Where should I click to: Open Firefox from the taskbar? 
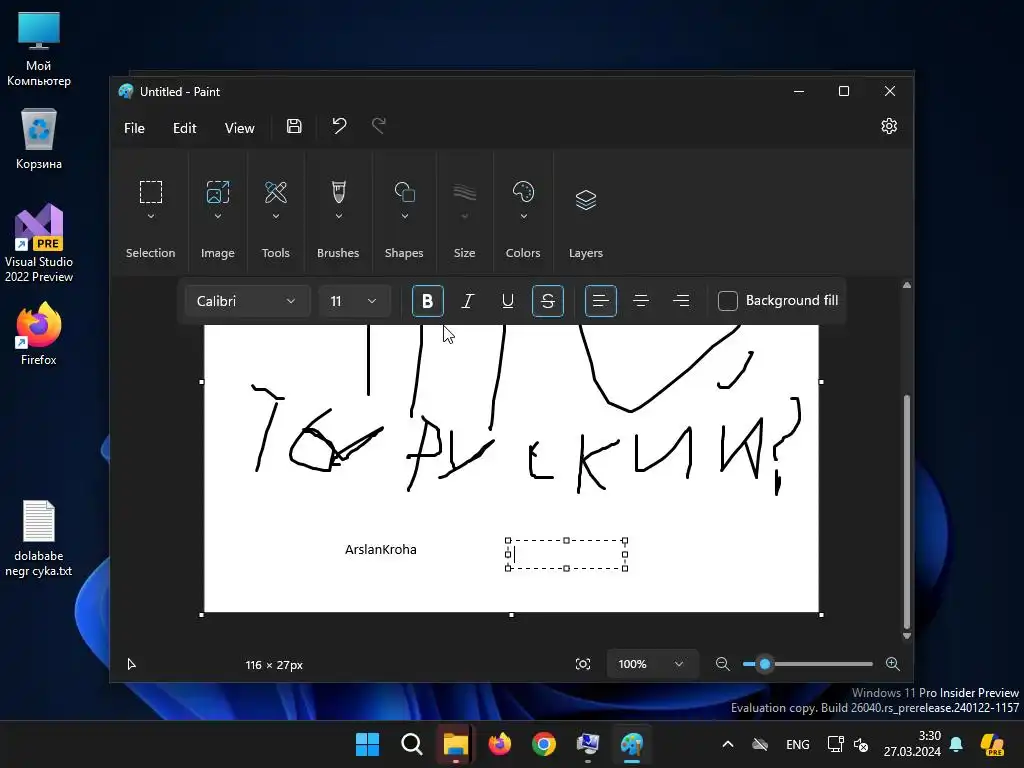coord(500,744)
